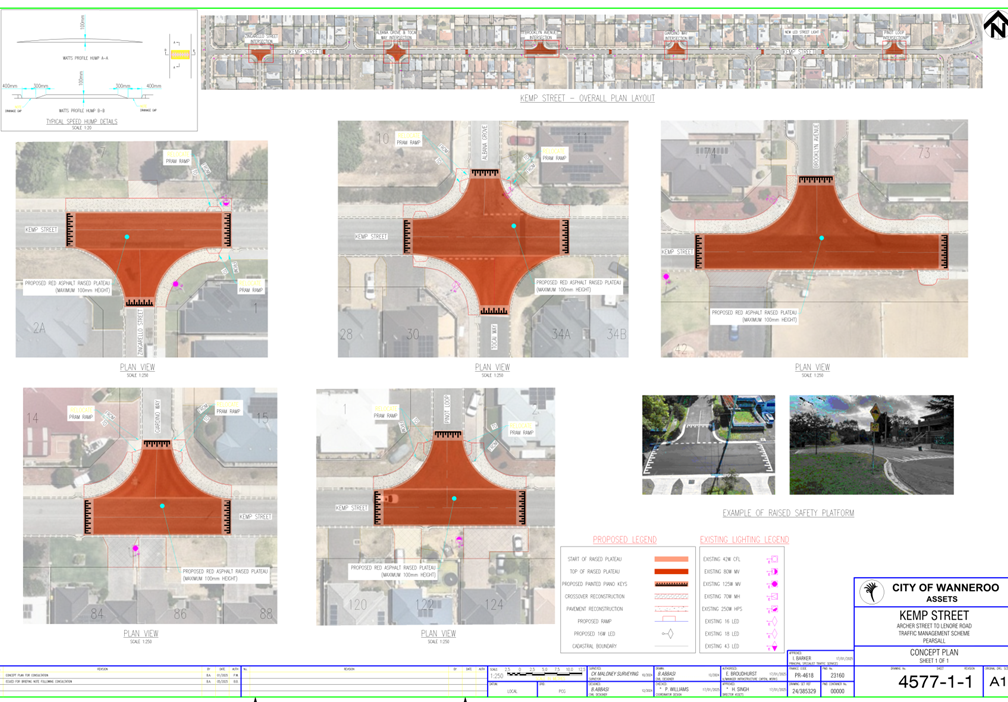Open the right raised platform example photo
This screenshot has height=702, width=1008.
click(871, 444)
